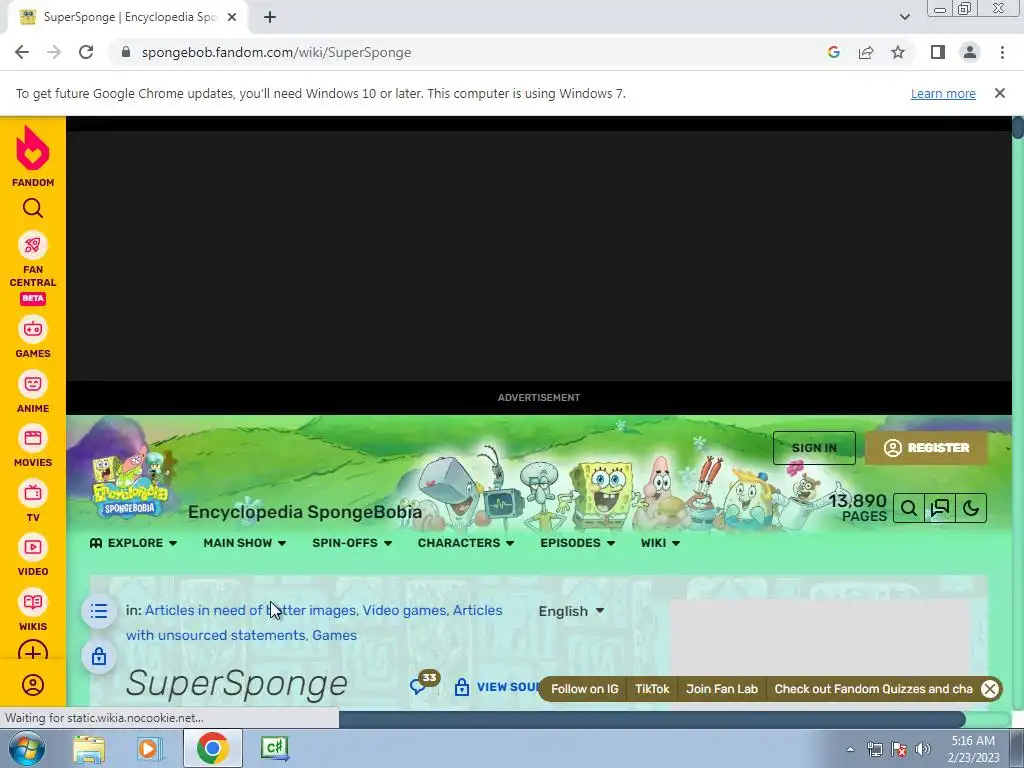The width and height of the screenshot is (1024, 768).
Task: Click TikTok link in banner
Action: point(652,689)
